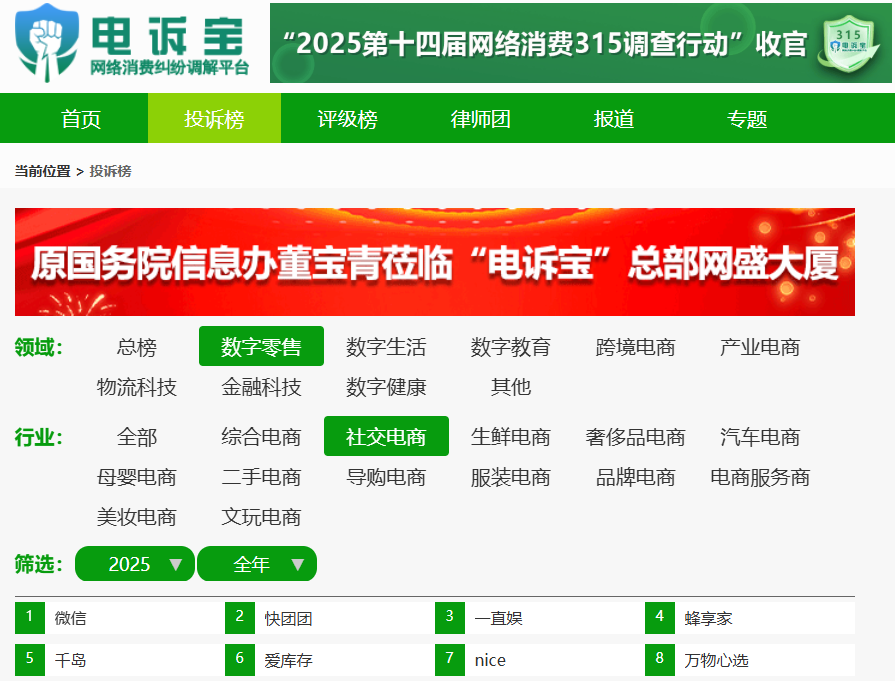Go to the 首页 nav tab

click(x=81, y=119)
